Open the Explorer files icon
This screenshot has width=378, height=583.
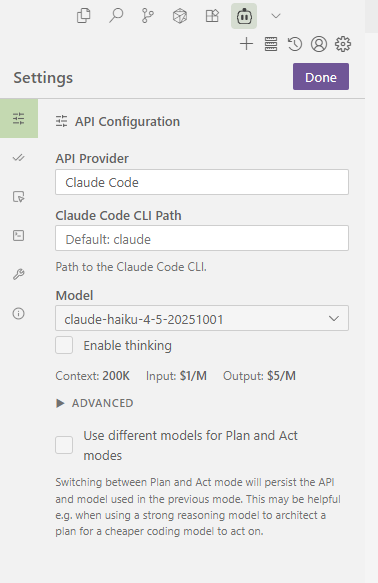(84, 16)
